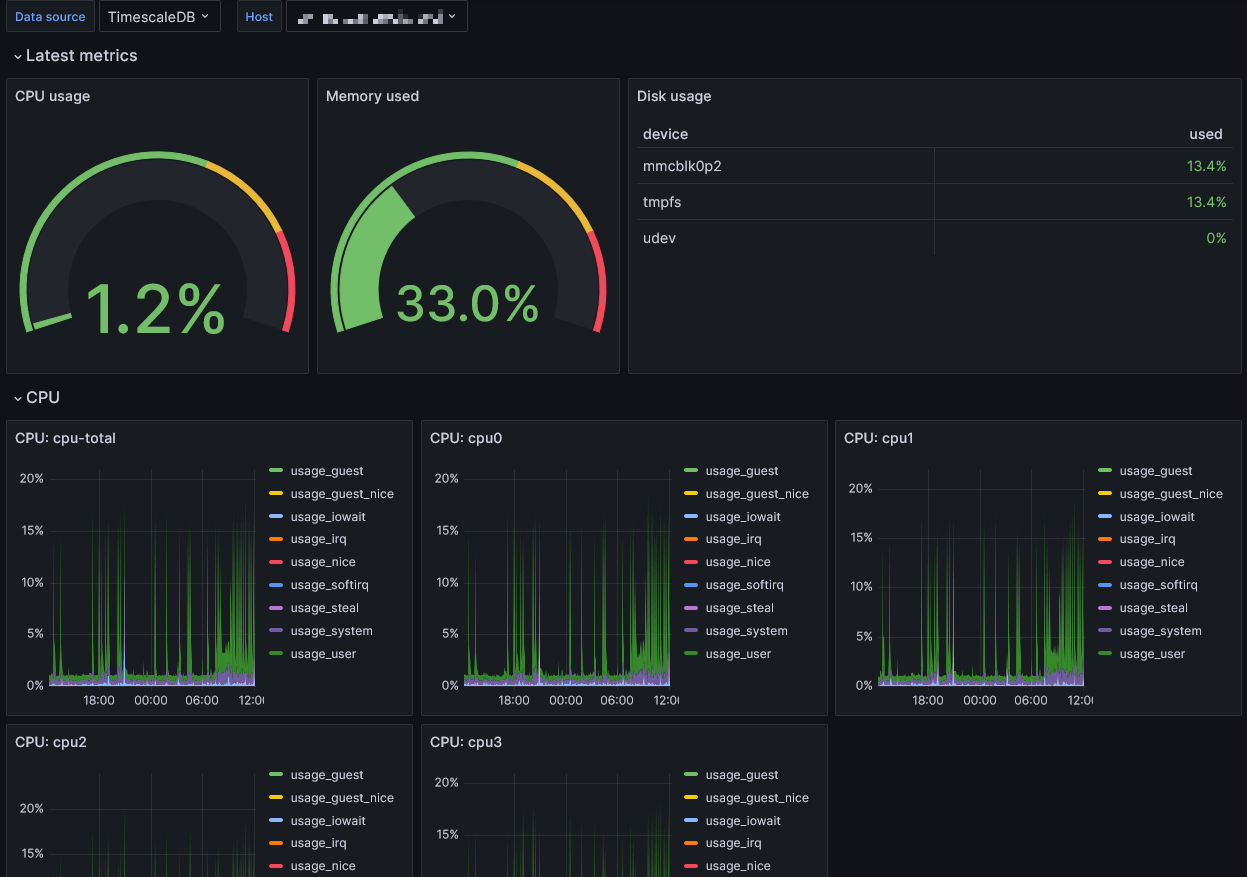Viewport: 1247px width, 877px height.
Task: Toggle usage_steal series in cpu-total legend
Action: point(325,608)
